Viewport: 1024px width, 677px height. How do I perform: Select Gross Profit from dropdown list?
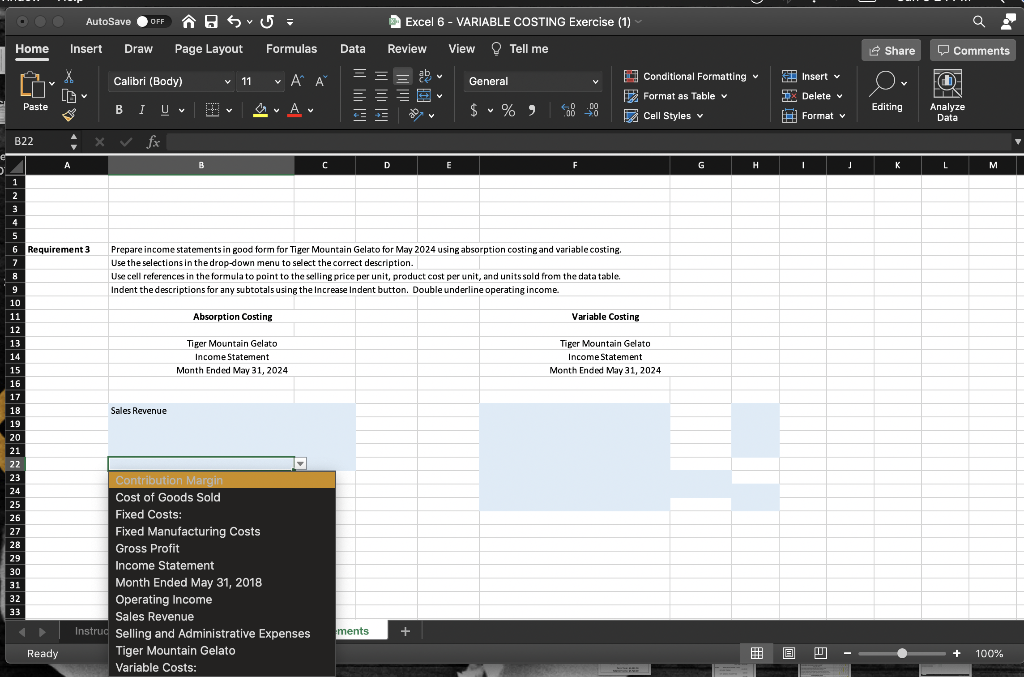222,548
